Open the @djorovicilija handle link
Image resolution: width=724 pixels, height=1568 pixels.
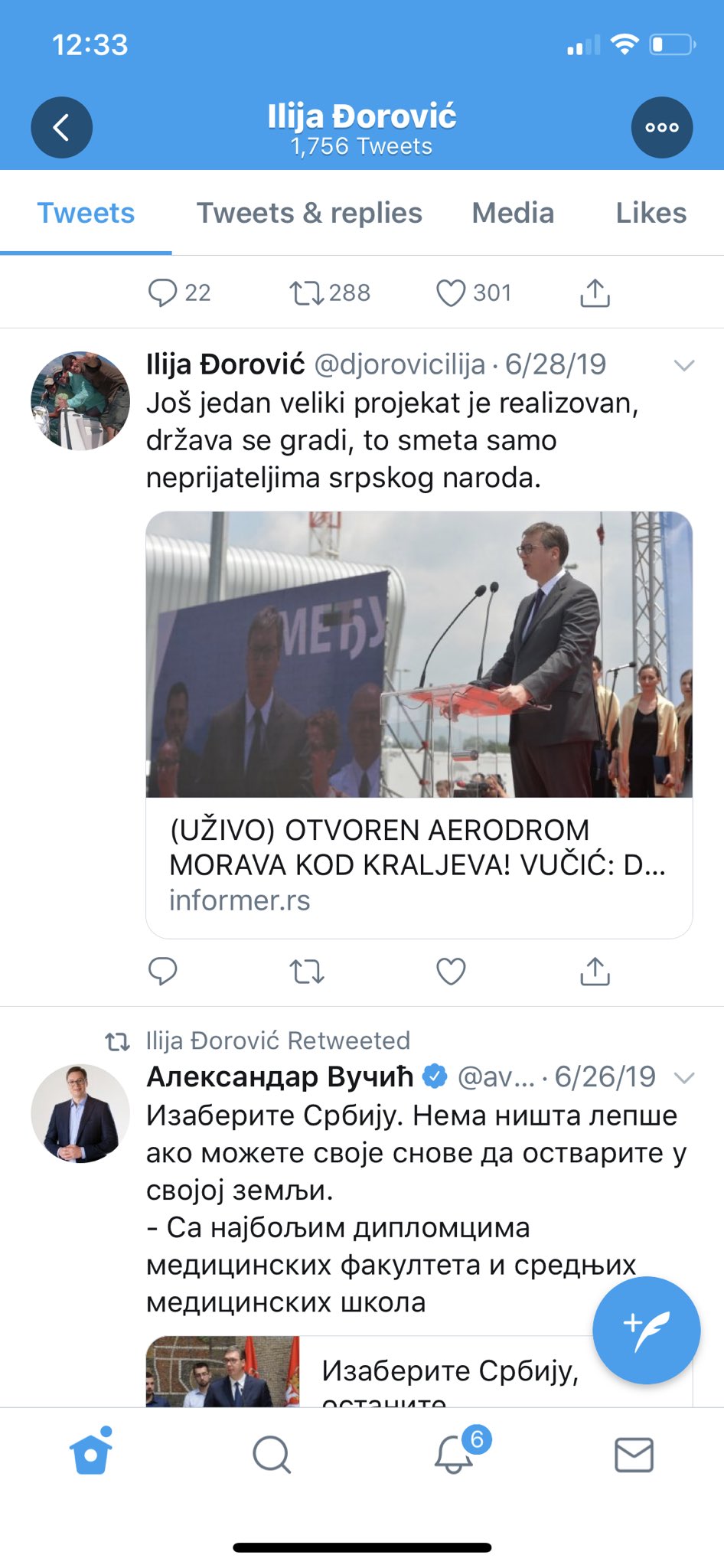tap(400, 364)
